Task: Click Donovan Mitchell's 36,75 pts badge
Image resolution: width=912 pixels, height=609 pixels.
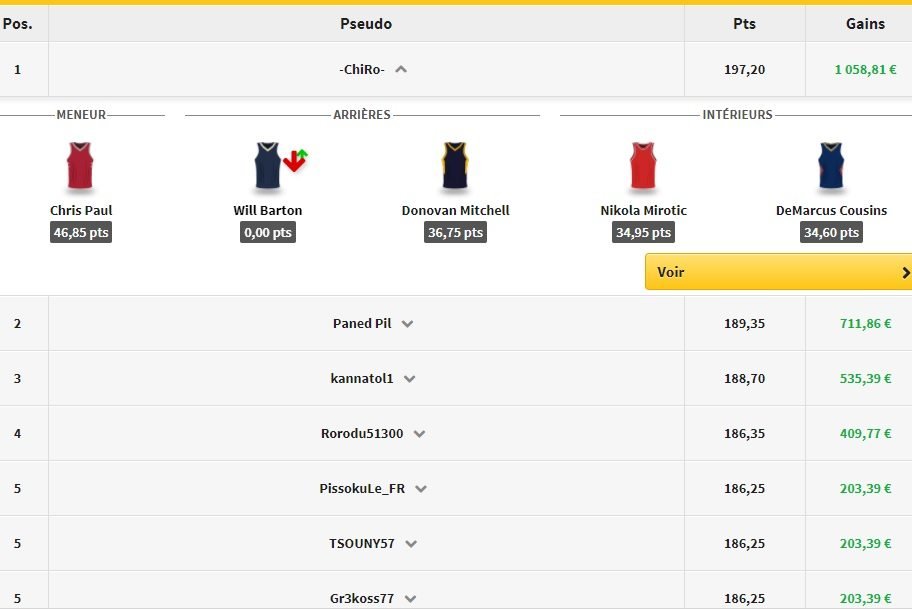Action: 455,233
